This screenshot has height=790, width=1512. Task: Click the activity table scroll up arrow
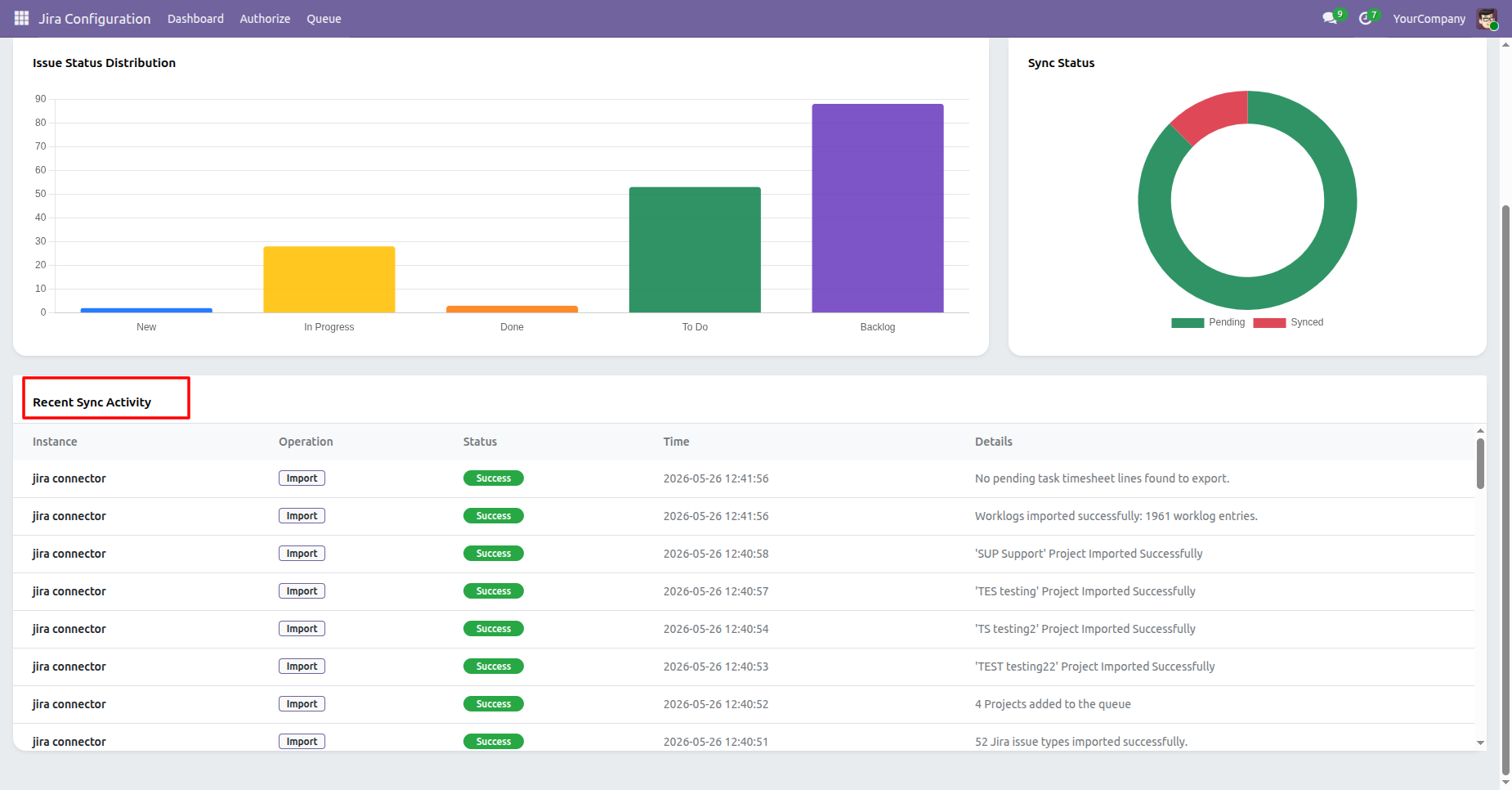[x=1480, y=430]
